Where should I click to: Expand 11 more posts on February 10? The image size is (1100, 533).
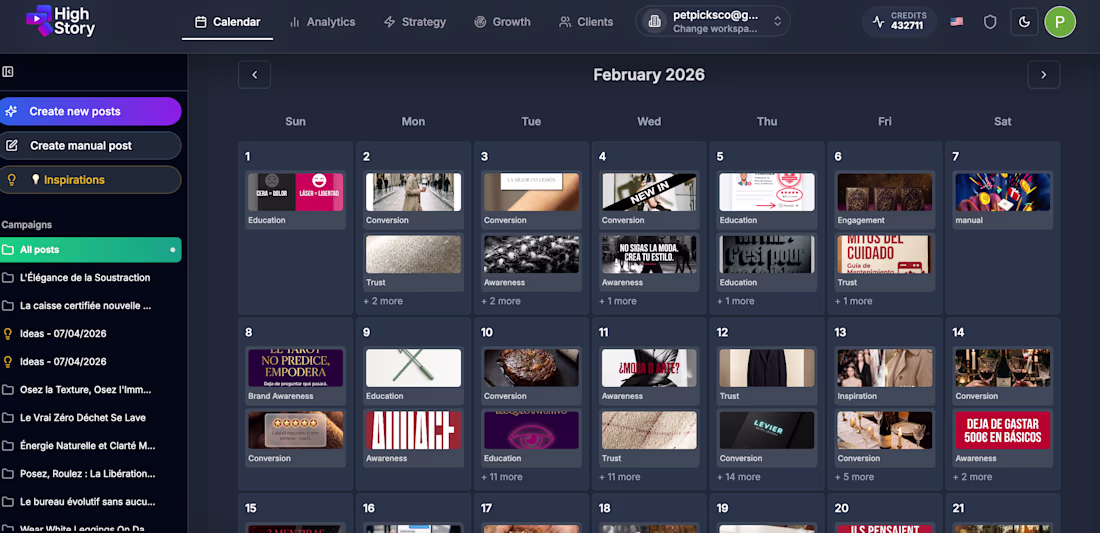pos(502,477)
